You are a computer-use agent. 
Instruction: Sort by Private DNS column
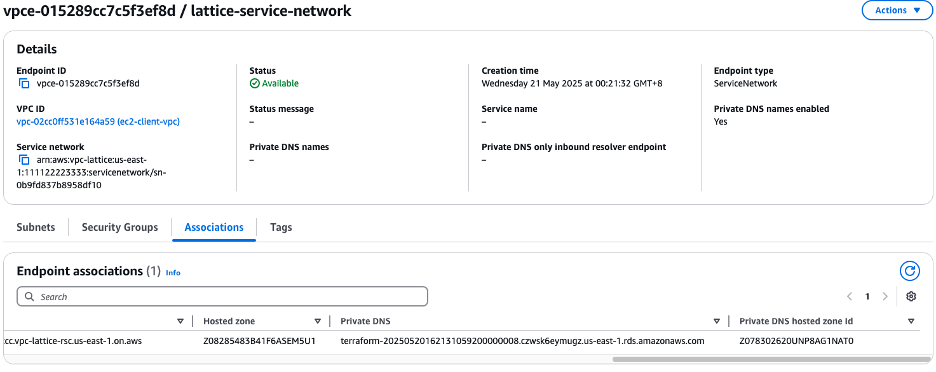(717, 321)
